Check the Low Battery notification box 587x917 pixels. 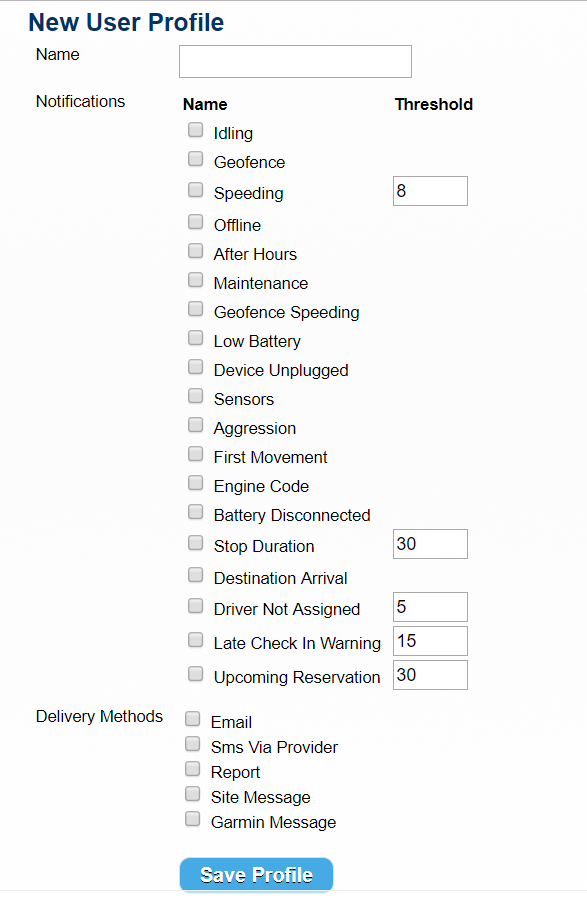click(x=195, y=338)
